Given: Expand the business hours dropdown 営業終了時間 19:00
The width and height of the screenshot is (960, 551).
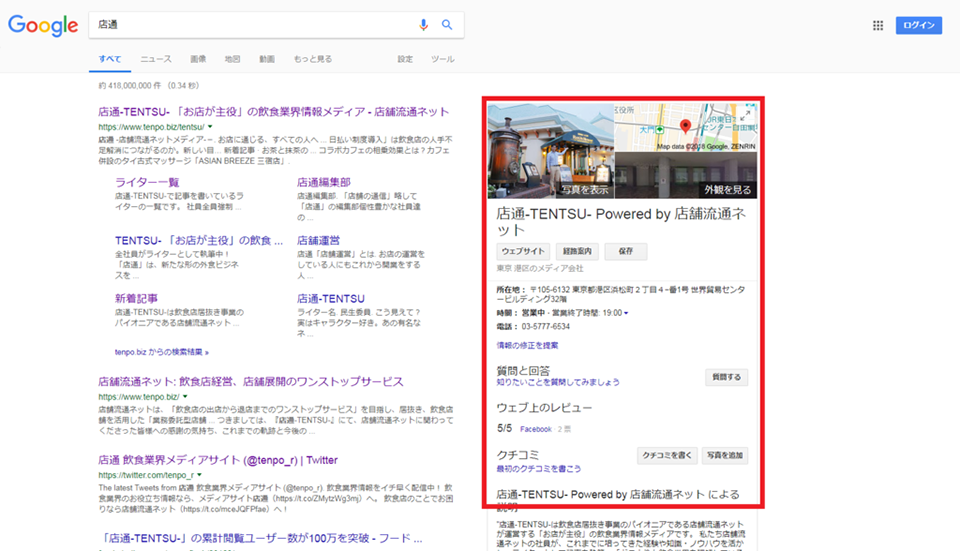Looking at the screenshot, I should point(626,313).
